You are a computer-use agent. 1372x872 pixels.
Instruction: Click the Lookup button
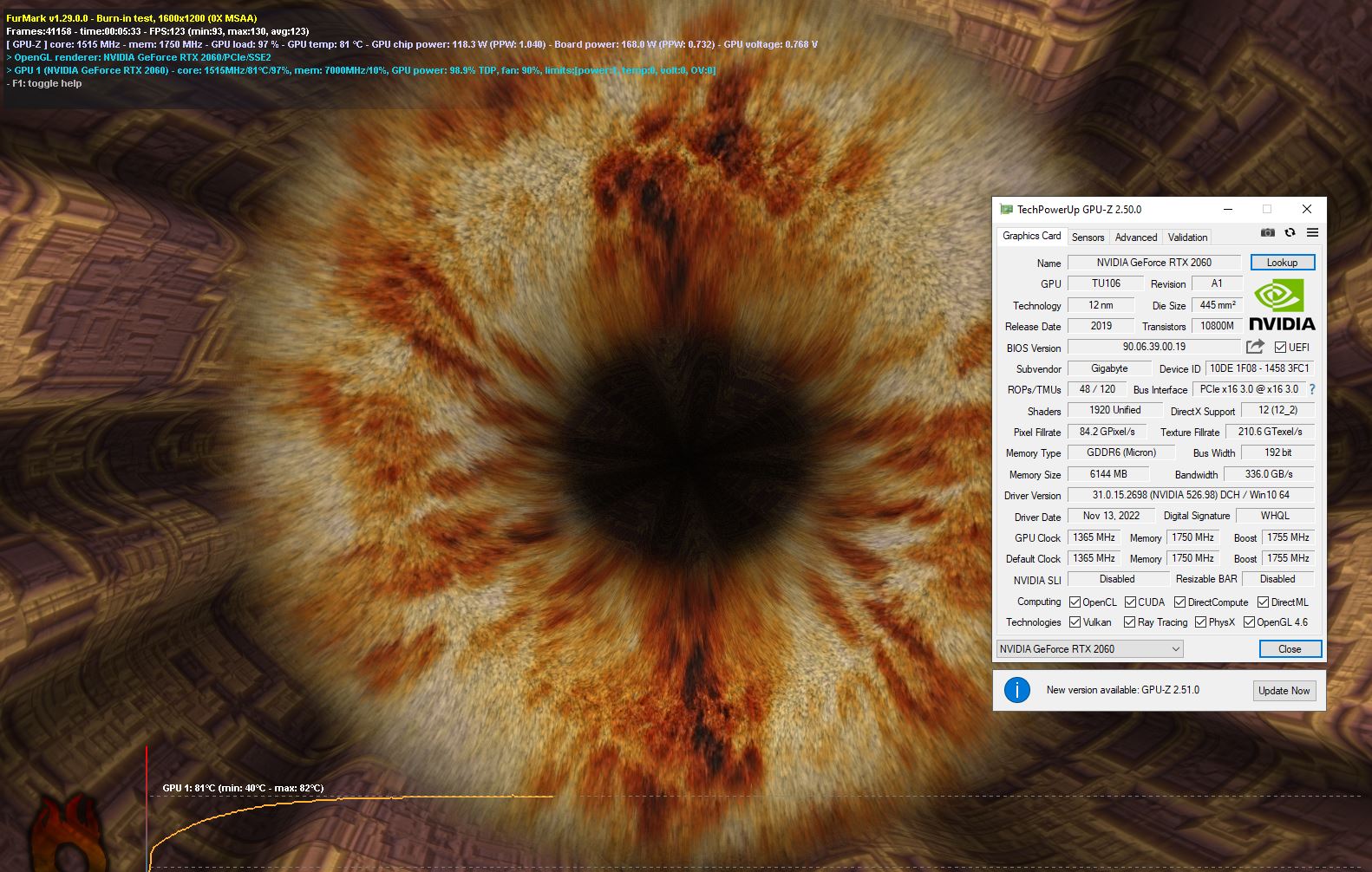[x=1282, y=263]
